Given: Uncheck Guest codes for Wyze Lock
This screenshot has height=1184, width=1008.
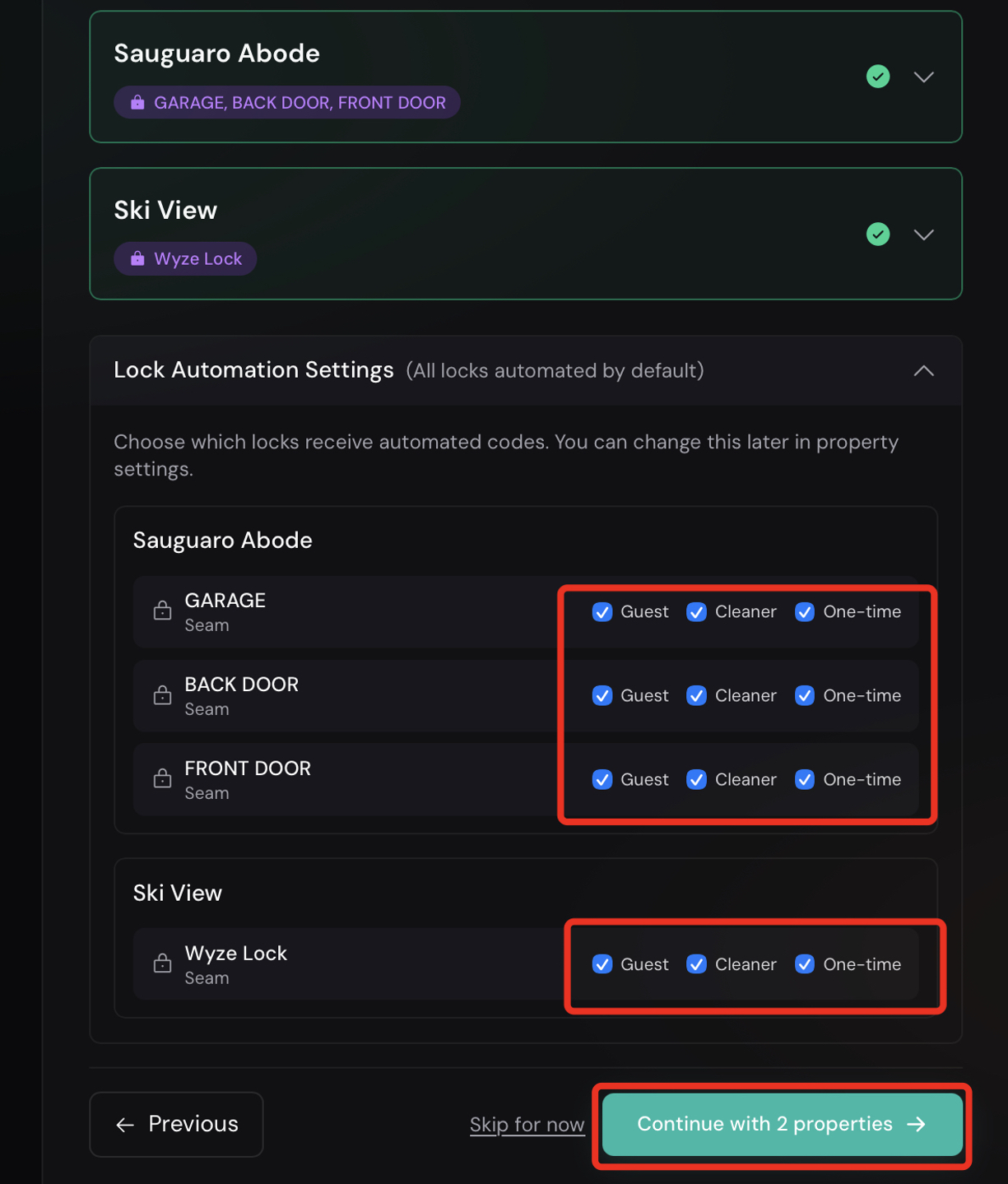Looking at the screenshot, I should pos(602,963).
